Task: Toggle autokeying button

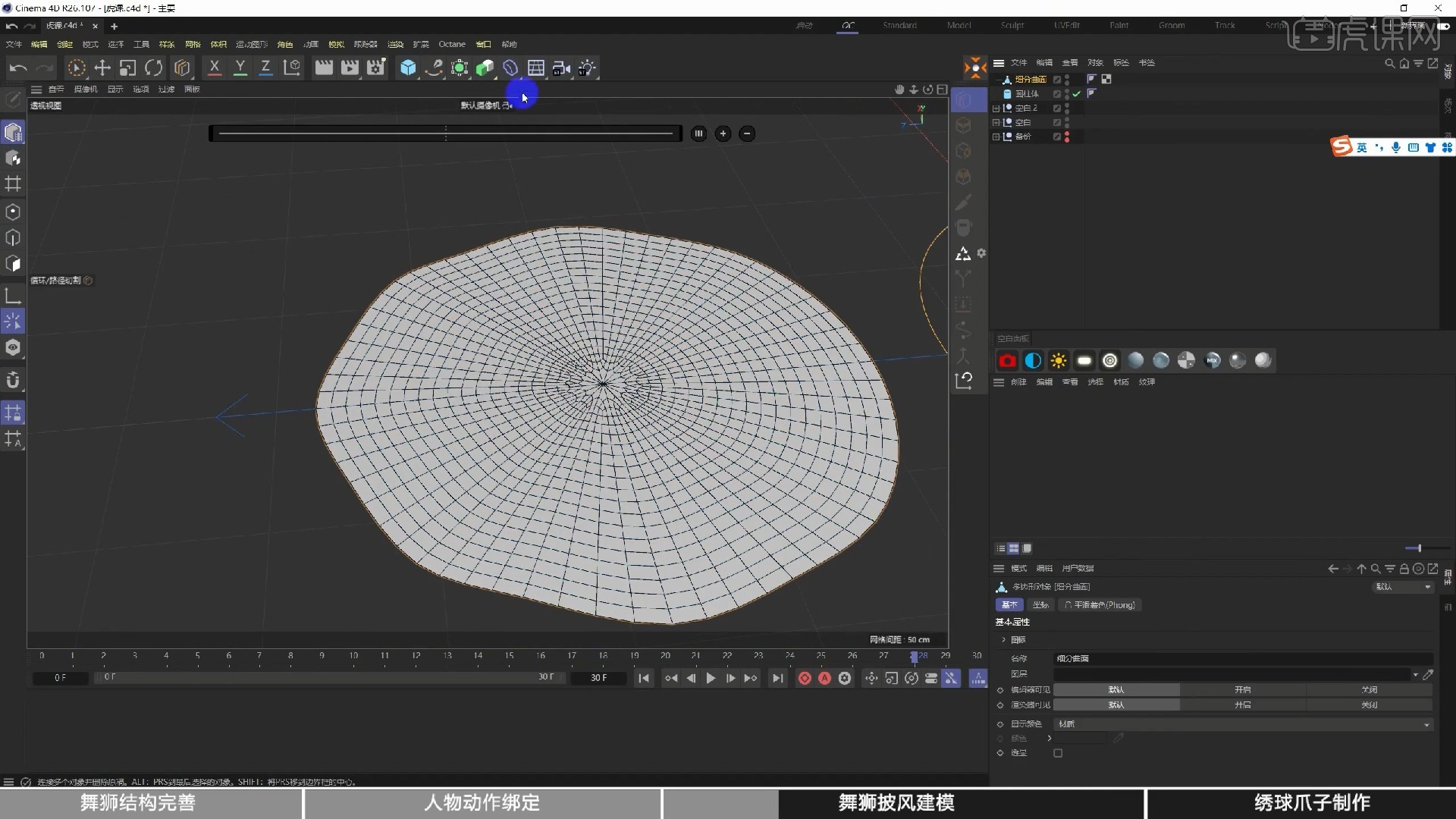Action: [824, 678]
